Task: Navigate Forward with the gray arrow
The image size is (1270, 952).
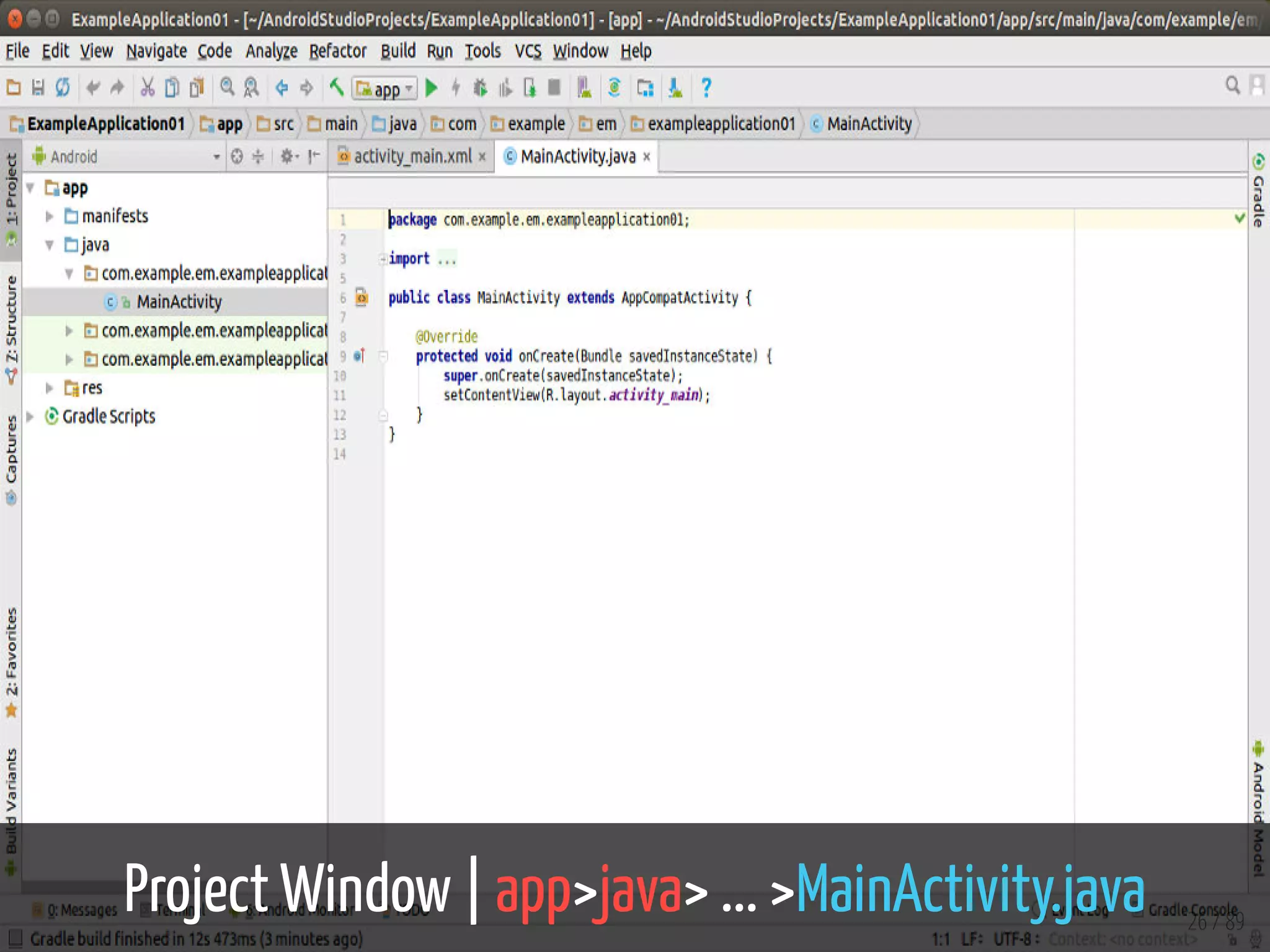Action: click(306, 87)
